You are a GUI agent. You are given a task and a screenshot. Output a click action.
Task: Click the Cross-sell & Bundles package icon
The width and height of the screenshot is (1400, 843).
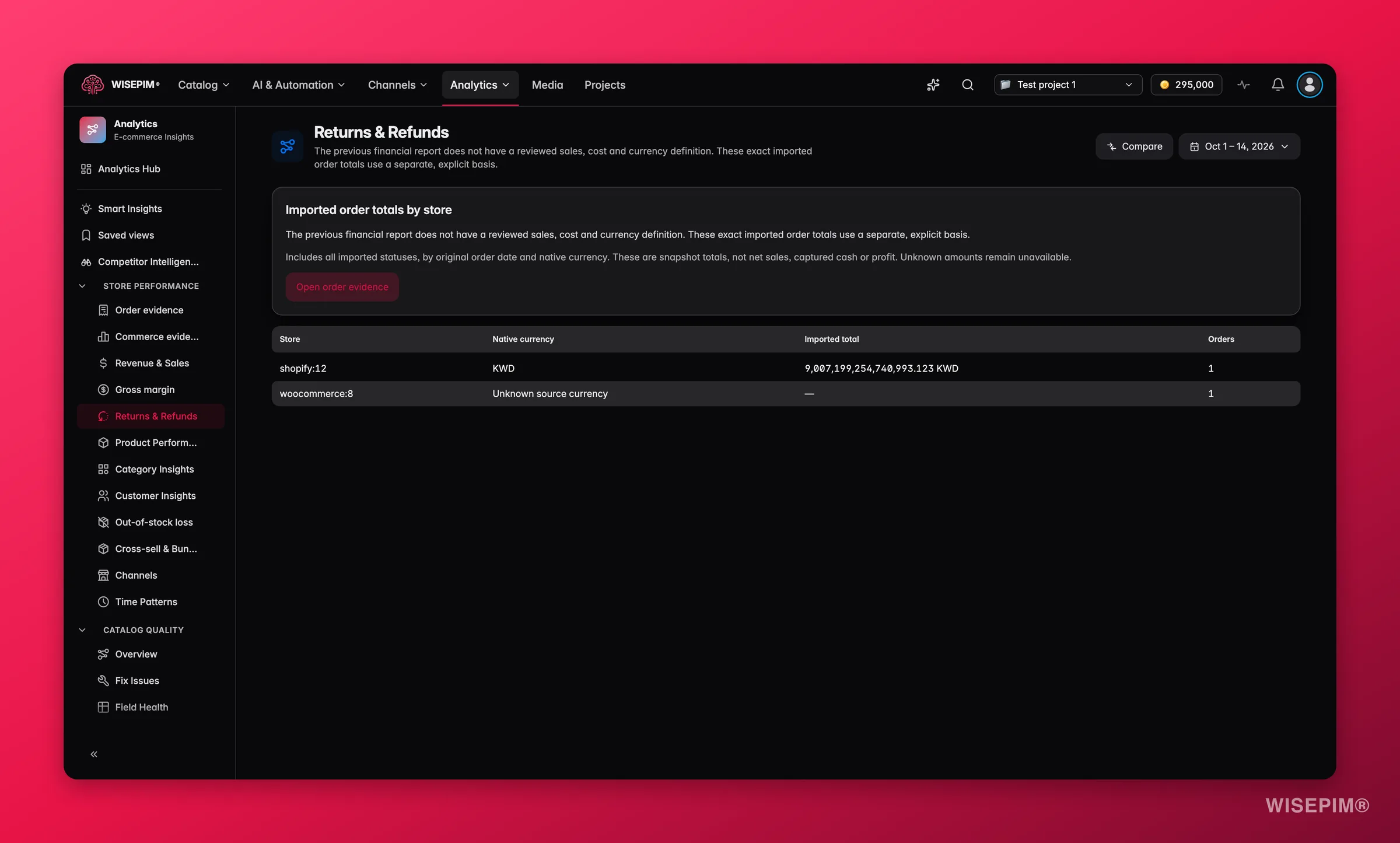coord(103,548)
